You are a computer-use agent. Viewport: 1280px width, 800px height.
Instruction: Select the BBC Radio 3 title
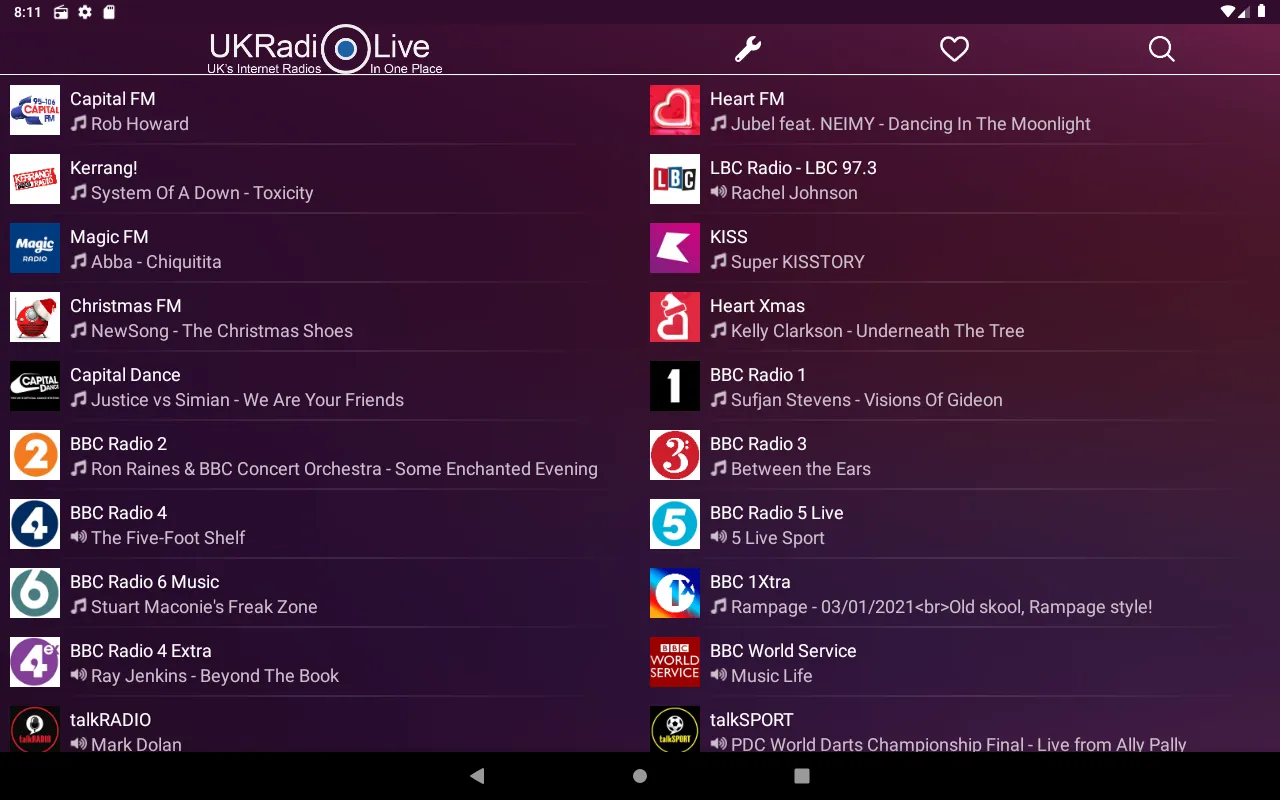coord(758,444)
